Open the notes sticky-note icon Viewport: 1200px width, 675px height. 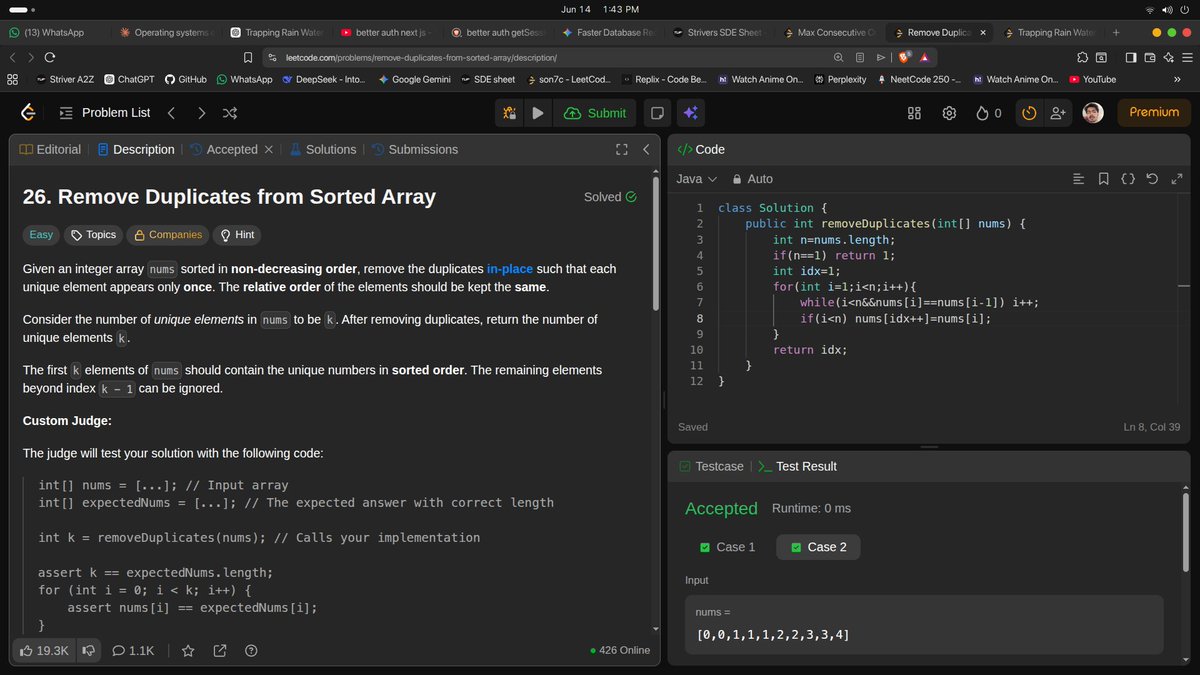point(656,113)
